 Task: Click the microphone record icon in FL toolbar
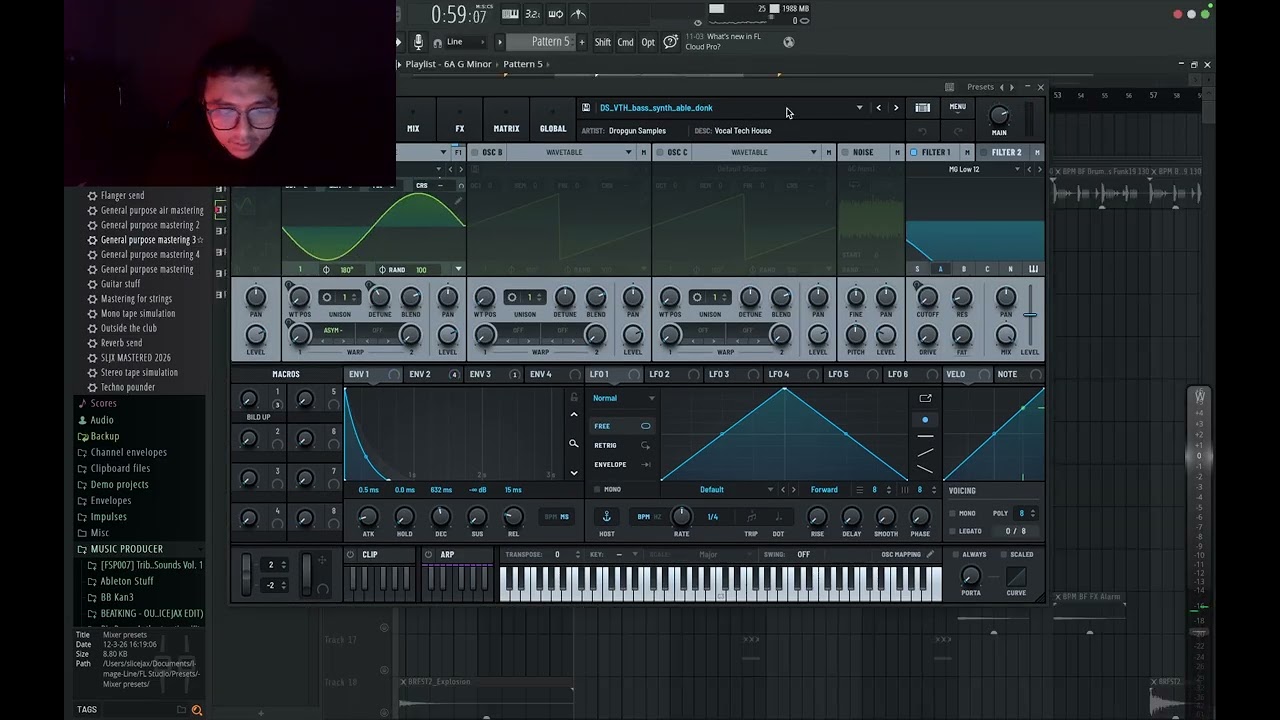coord(418,42)
